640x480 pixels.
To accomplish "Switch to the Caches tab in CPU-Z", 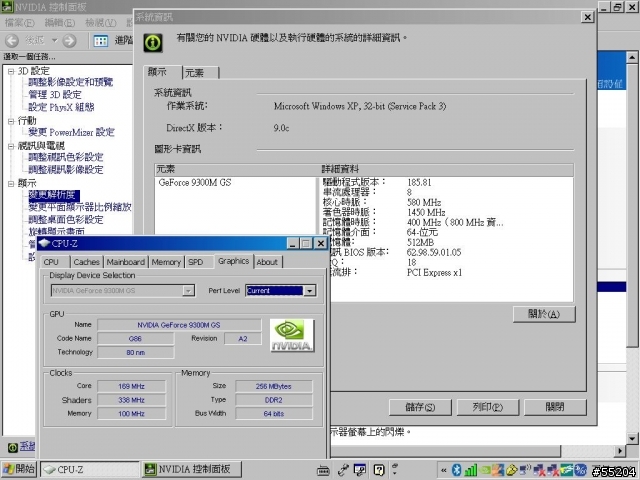I will [87, 262].
